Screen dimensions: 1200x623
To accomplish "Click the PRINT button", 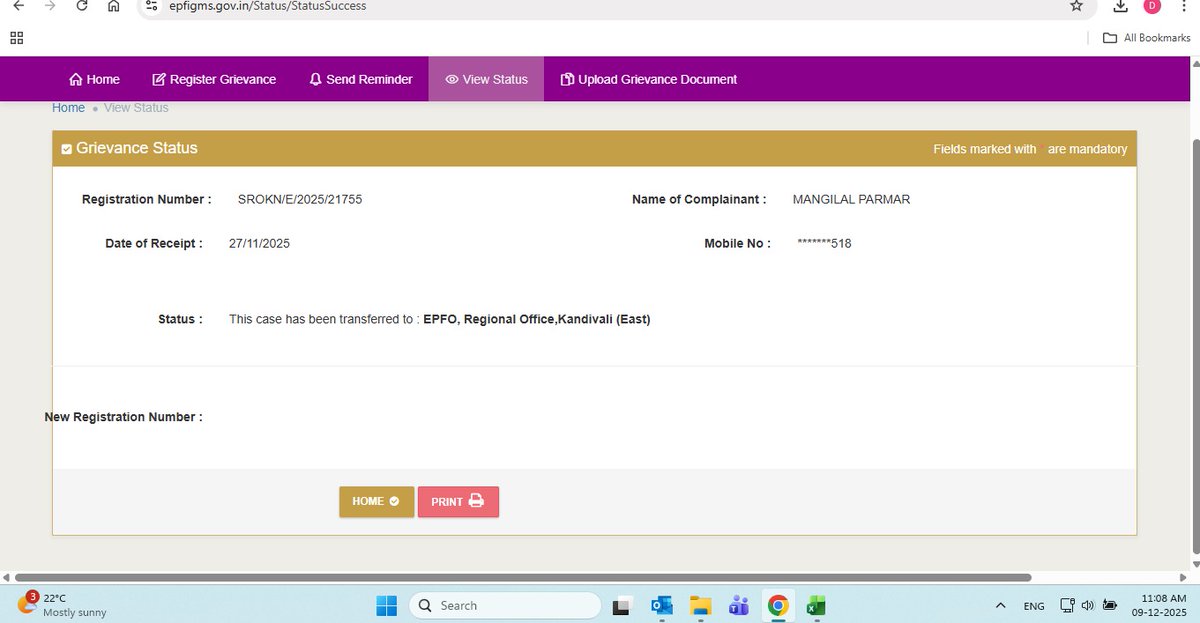I will 458,501.
